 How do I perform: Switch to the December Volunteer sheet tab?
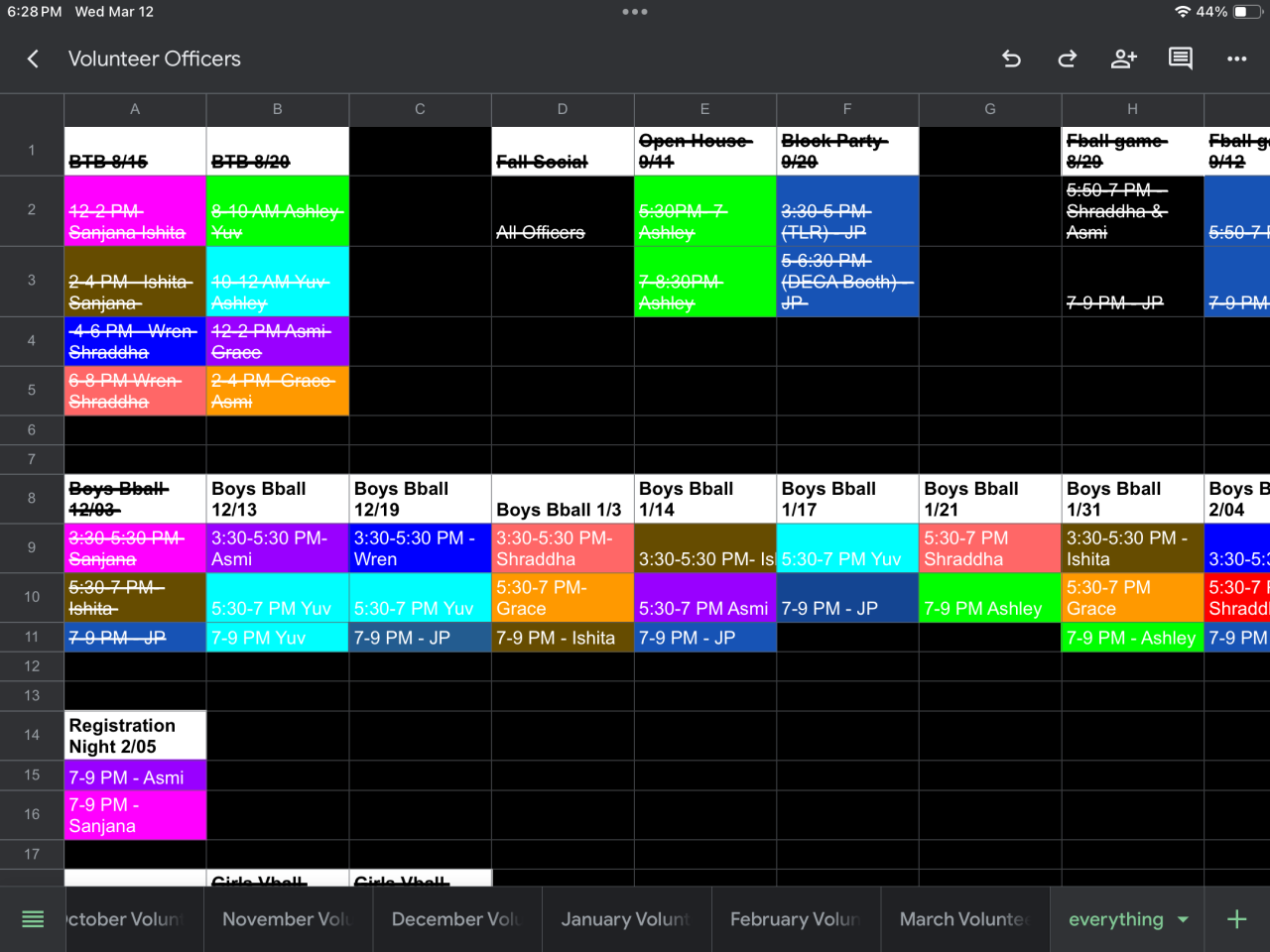click(457, 919)
